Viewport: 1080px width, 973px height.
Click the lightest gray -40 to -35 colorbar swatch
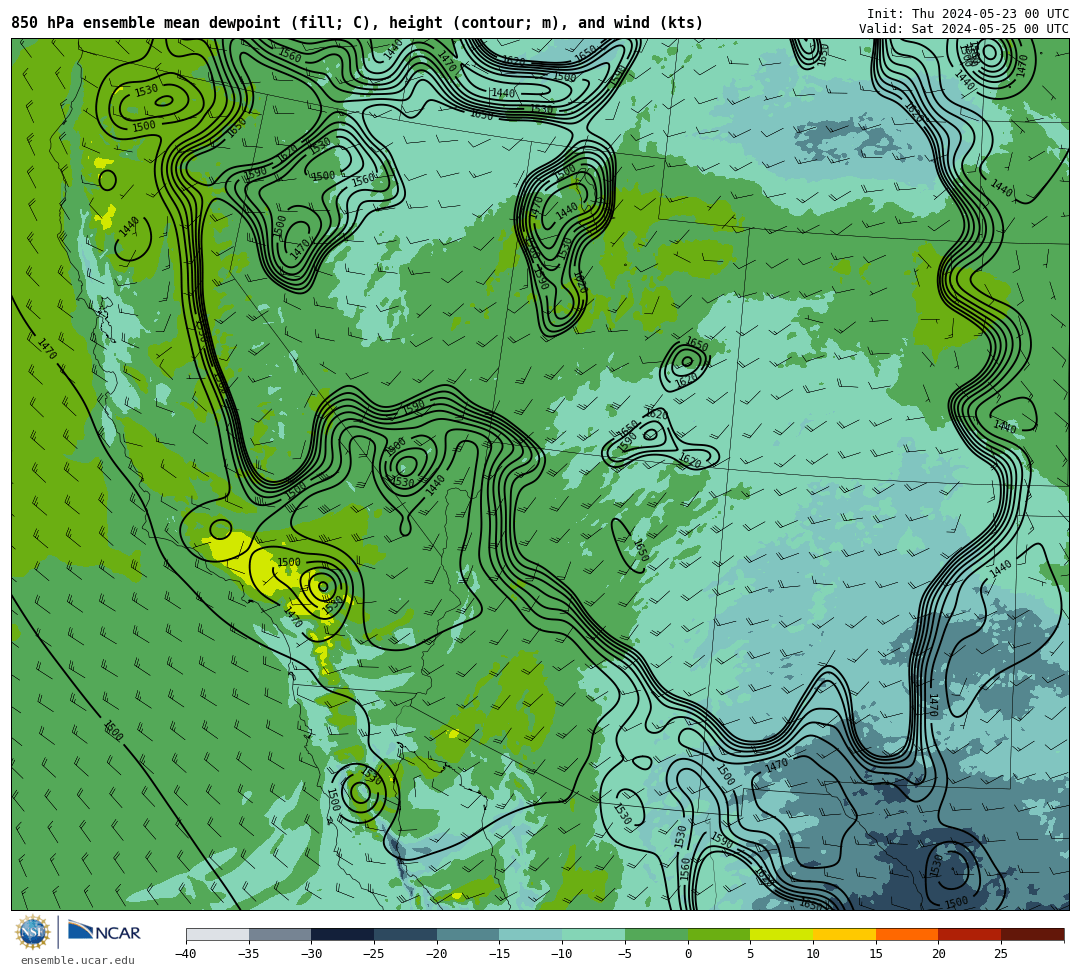218,934
